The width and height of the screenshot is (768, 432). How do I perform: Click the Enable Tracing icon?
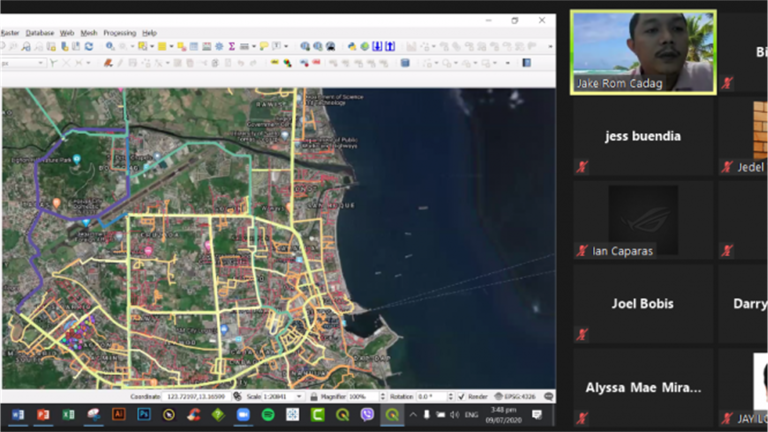point(53,63)
